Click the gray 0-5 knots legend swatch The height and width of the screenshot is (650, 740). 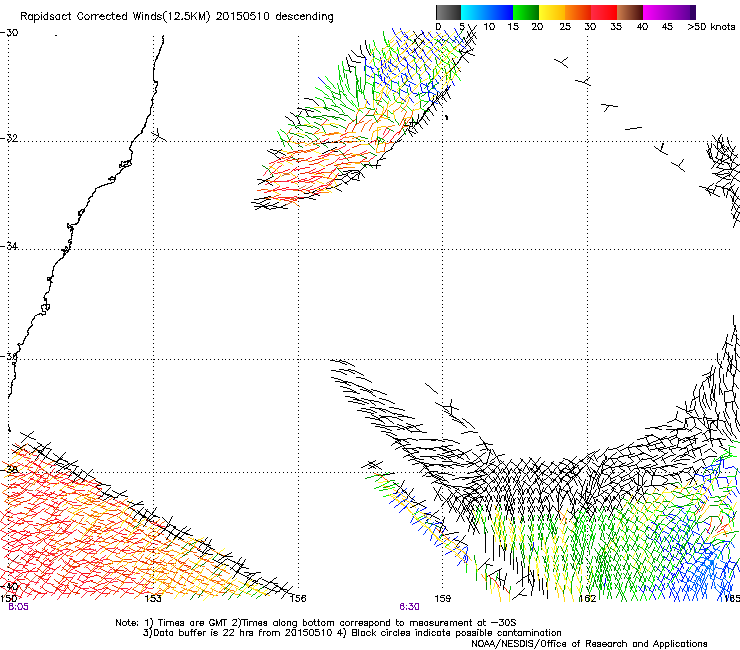tap(448, 12)
